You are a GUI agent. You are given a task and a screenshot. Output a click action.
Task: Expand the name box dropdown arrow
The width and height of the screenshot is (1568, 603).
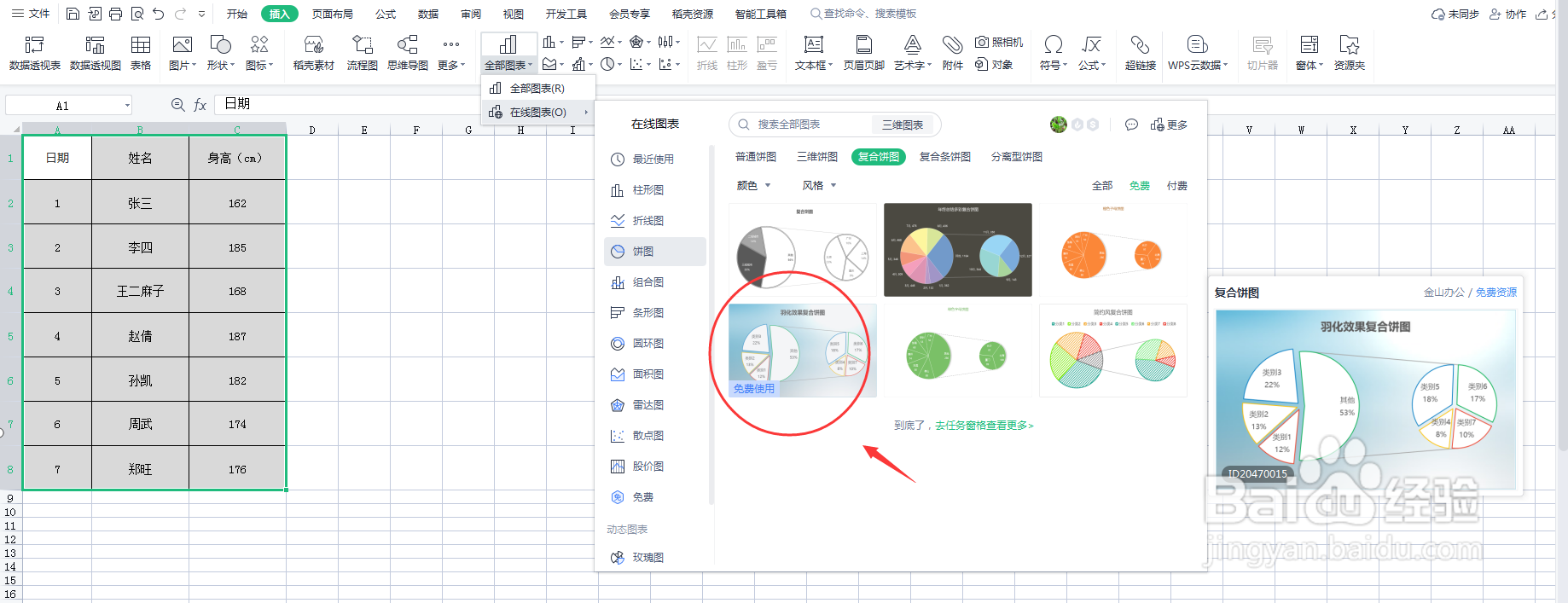[x=128, y=105]
